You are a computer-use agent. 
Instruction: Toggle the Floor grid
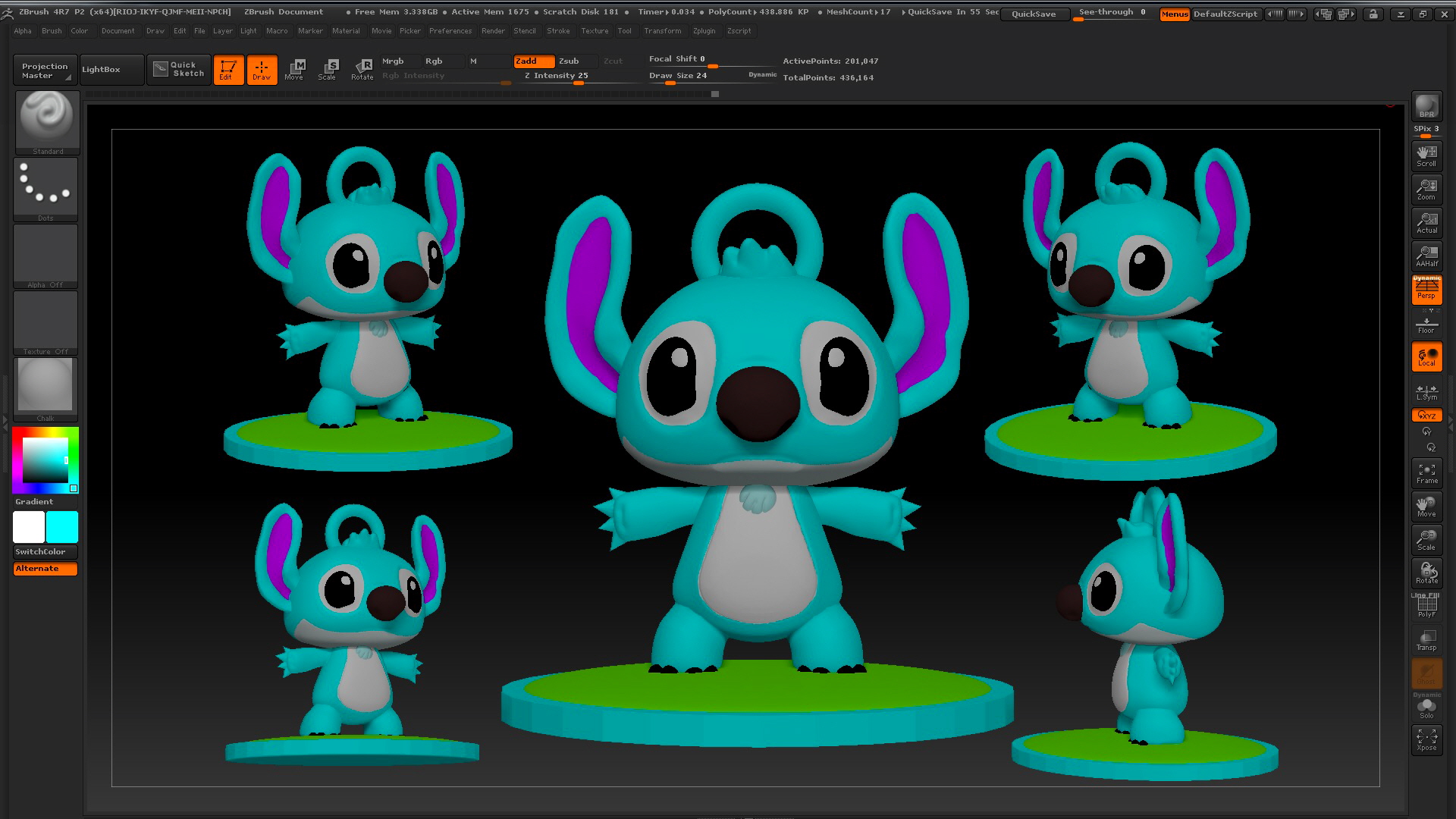coord(1426,324)
